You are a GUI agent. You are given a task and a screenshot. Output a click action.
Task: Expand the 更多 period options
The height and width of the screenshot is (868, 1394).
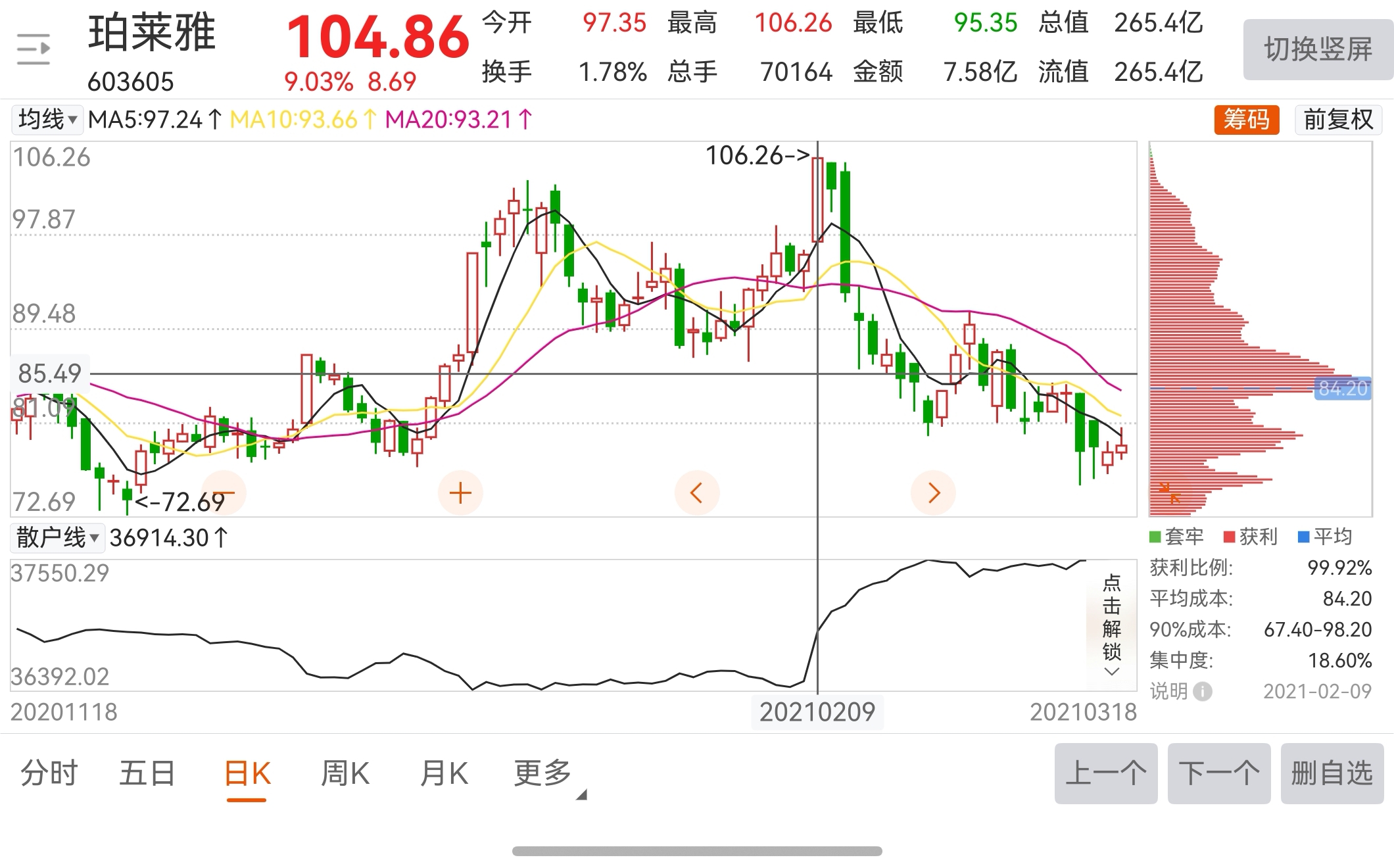click(543, 773)
